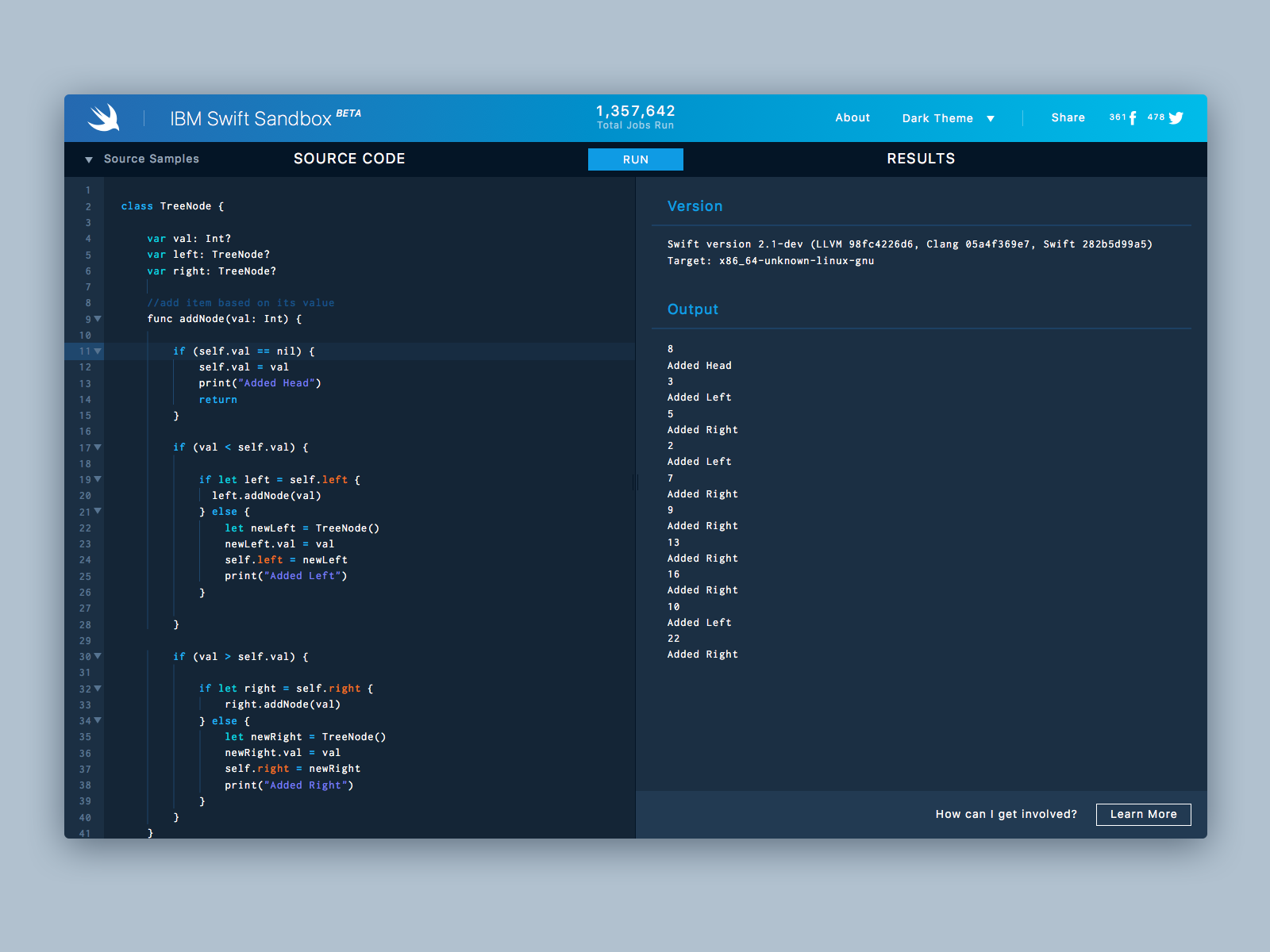1270x952 pixels.
Task: Click the Target x86_64 output line
Action: coord(771,261)
